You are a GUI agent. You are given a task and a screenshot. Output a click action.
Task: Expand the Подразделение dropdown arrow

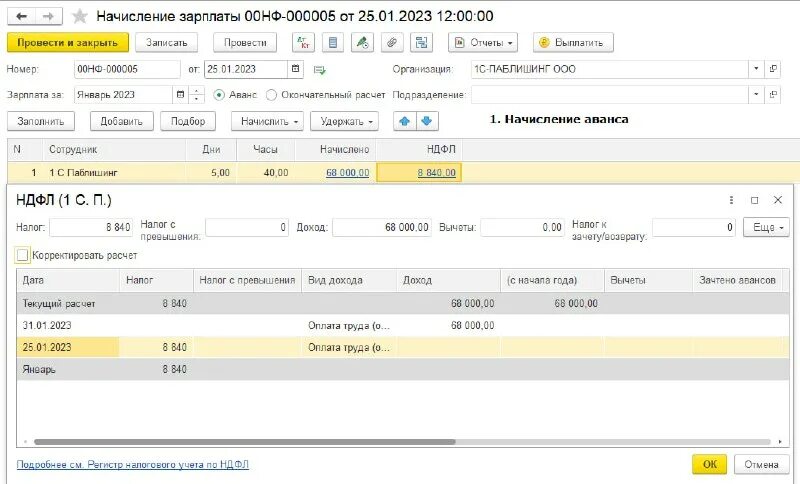[756, 94]
